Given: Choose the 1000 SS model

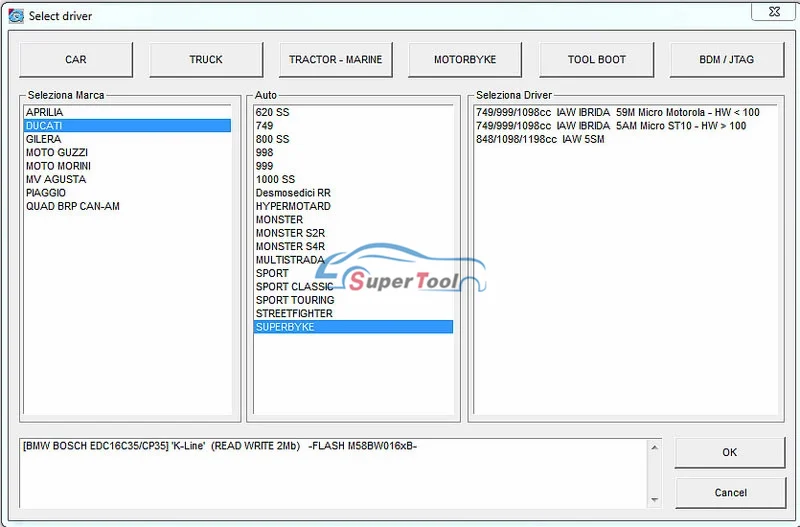Looking at the screenshot, I should [353, 179].
